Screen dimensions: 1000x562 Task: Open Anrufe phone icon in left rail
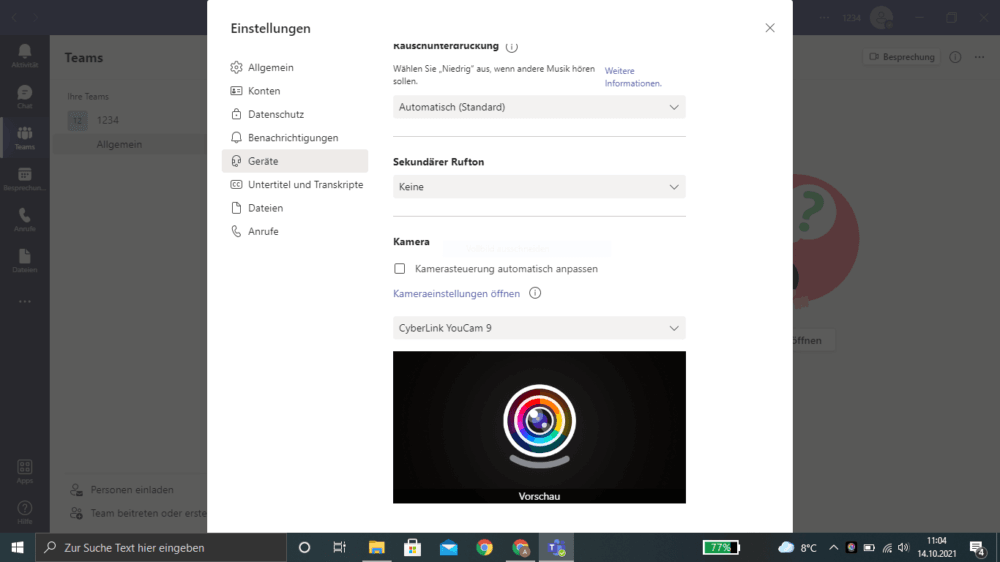pos(24,219)
